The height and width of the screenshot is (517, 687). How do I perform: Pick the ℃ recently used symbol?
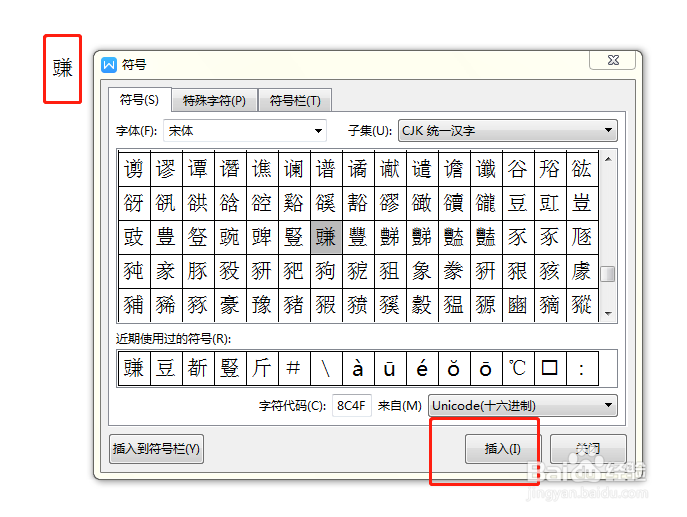point(518,368)
